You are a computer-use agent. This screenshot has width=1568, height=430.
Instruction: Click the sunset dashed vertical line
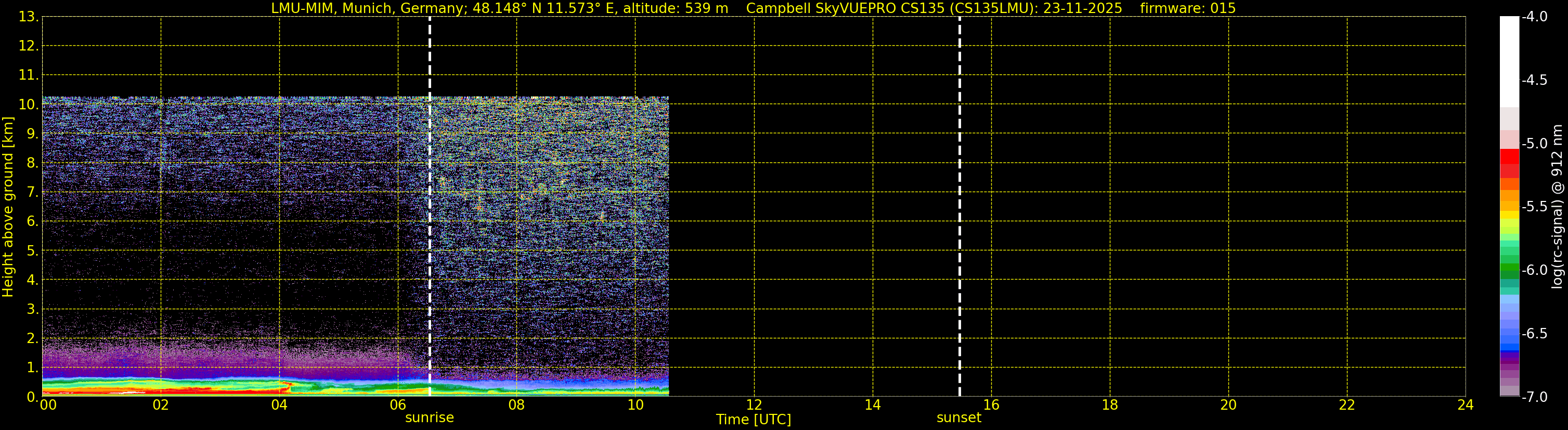[x=960, y=207]
